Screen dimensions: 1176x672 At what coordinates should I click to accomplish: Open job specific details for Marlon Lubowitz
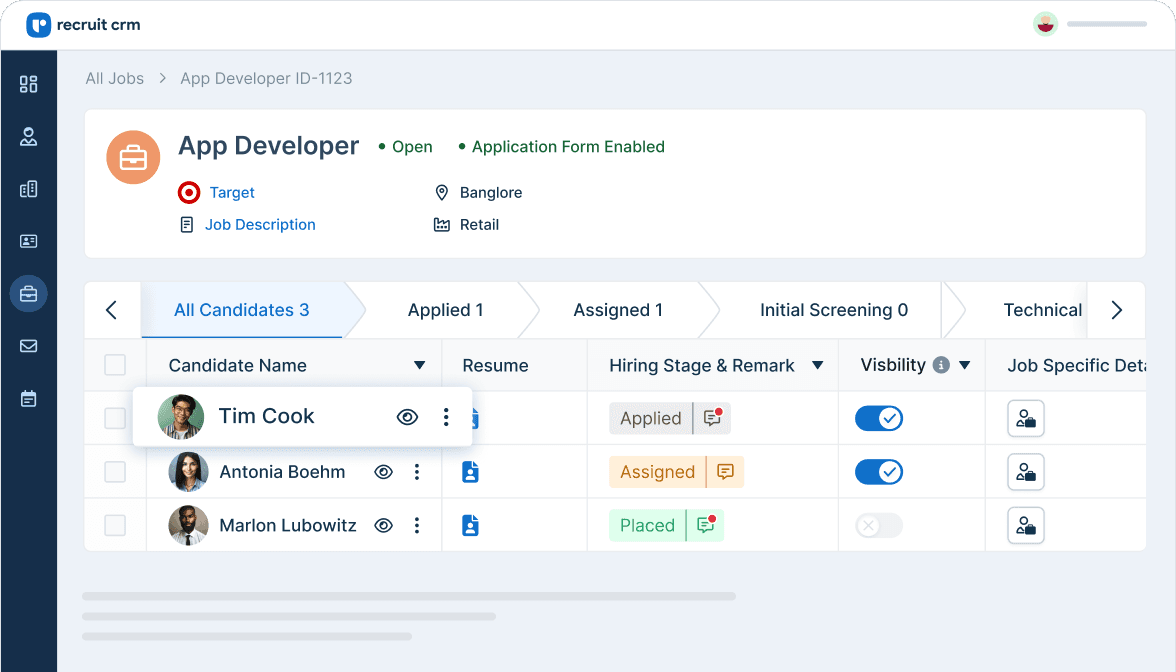[1025, 525]
